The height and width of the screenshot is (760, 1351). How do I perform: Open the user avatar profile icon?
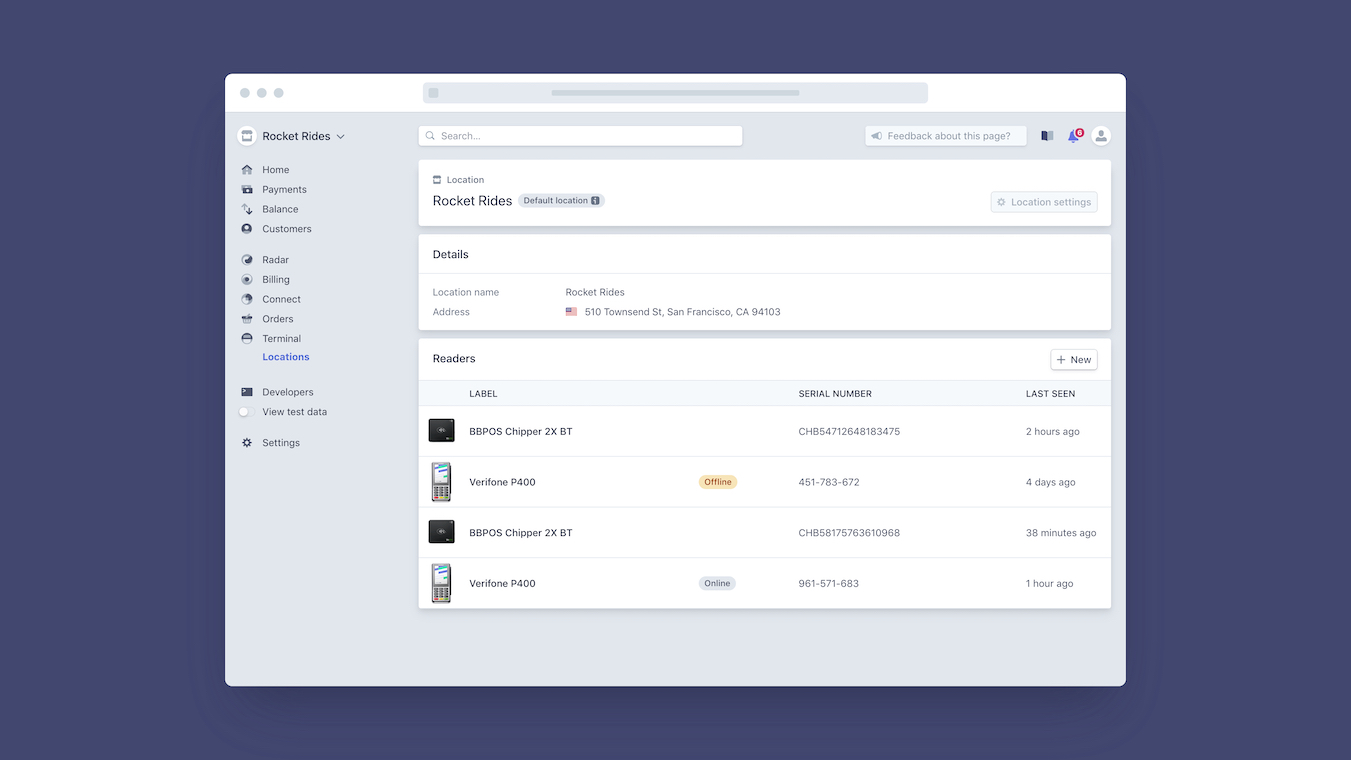click(x=1100, y=135)
